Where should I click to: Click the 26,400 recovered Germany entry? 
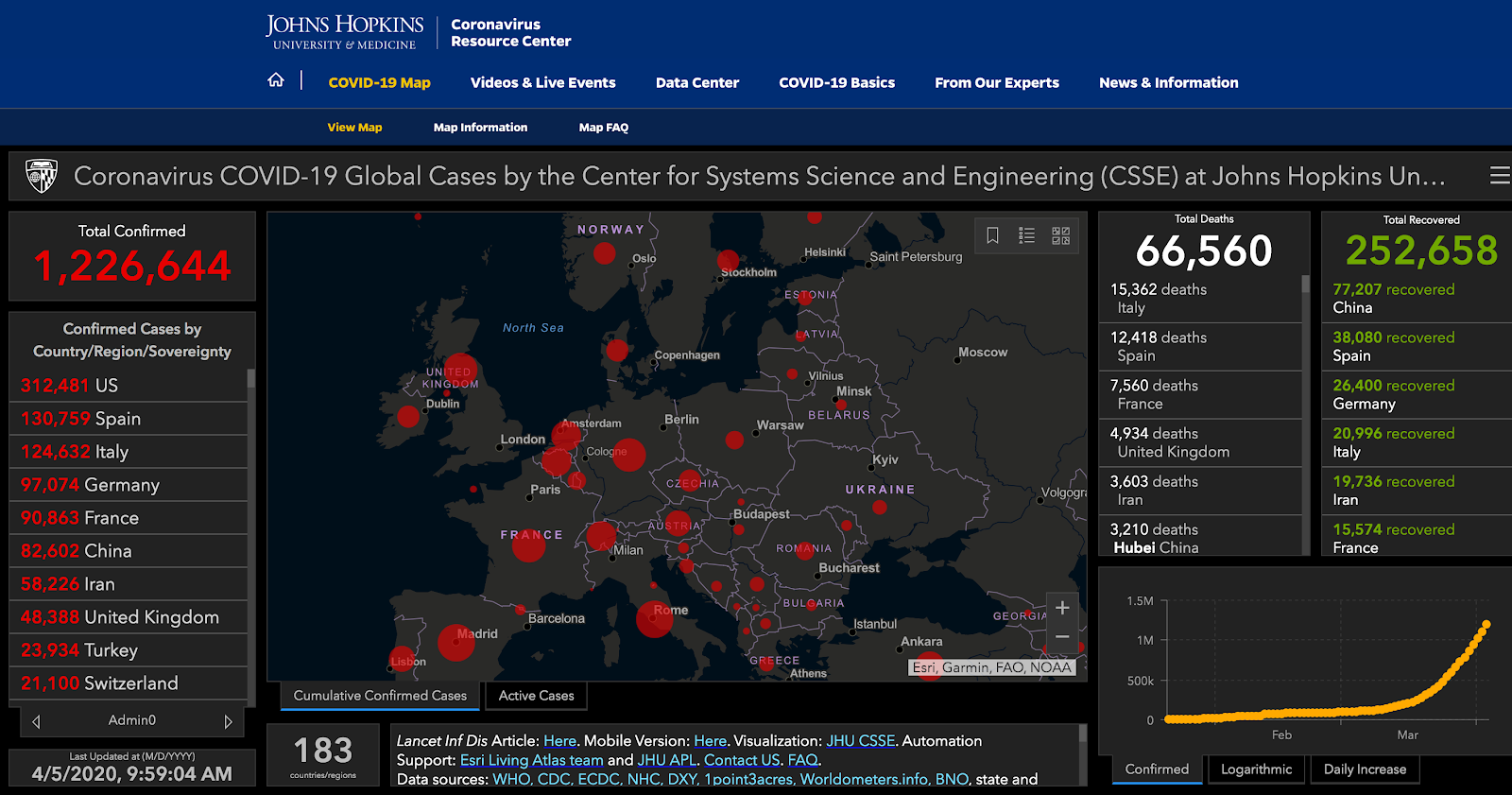(1417, 395)
